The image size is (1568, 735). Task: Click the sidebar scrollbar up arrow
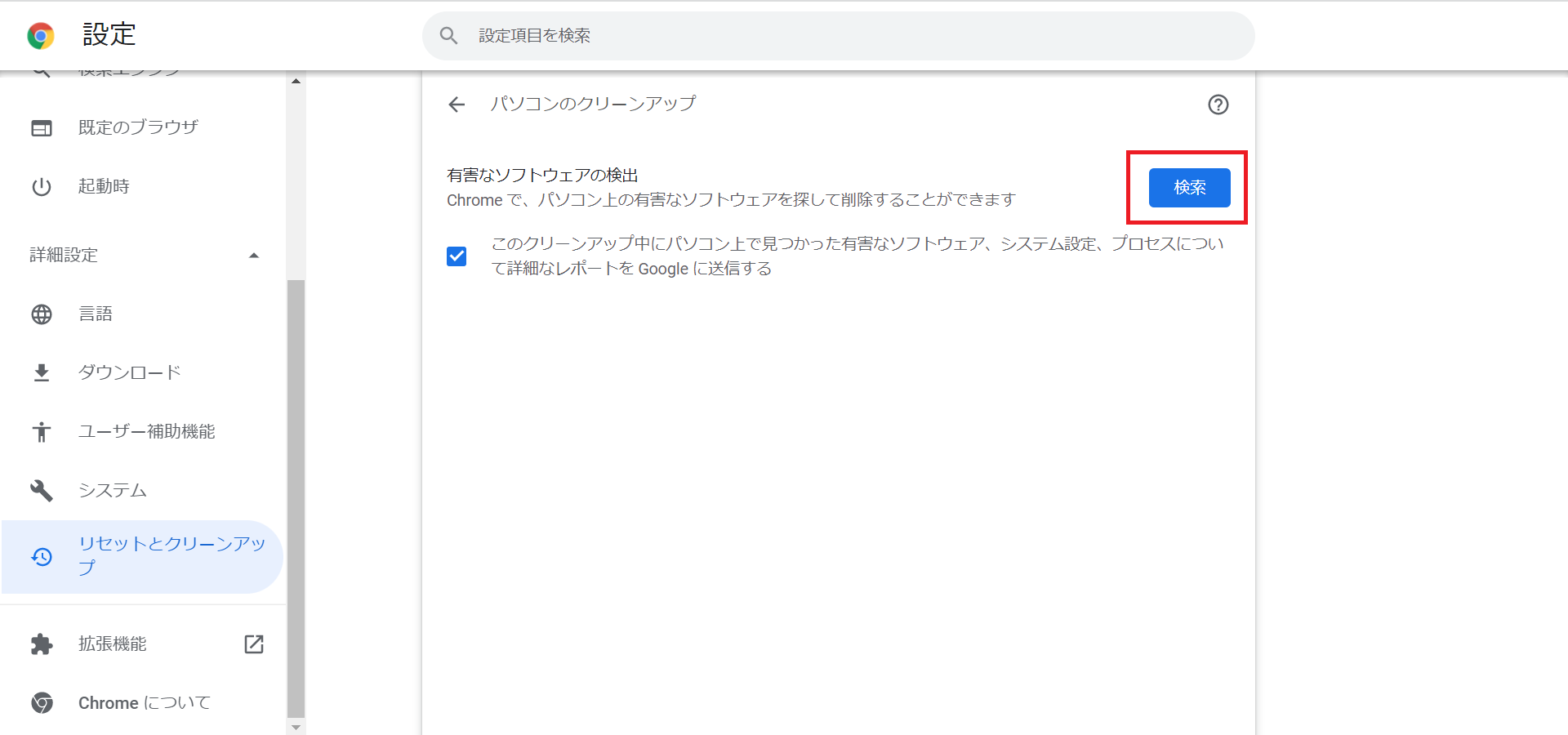click(296, 81)
